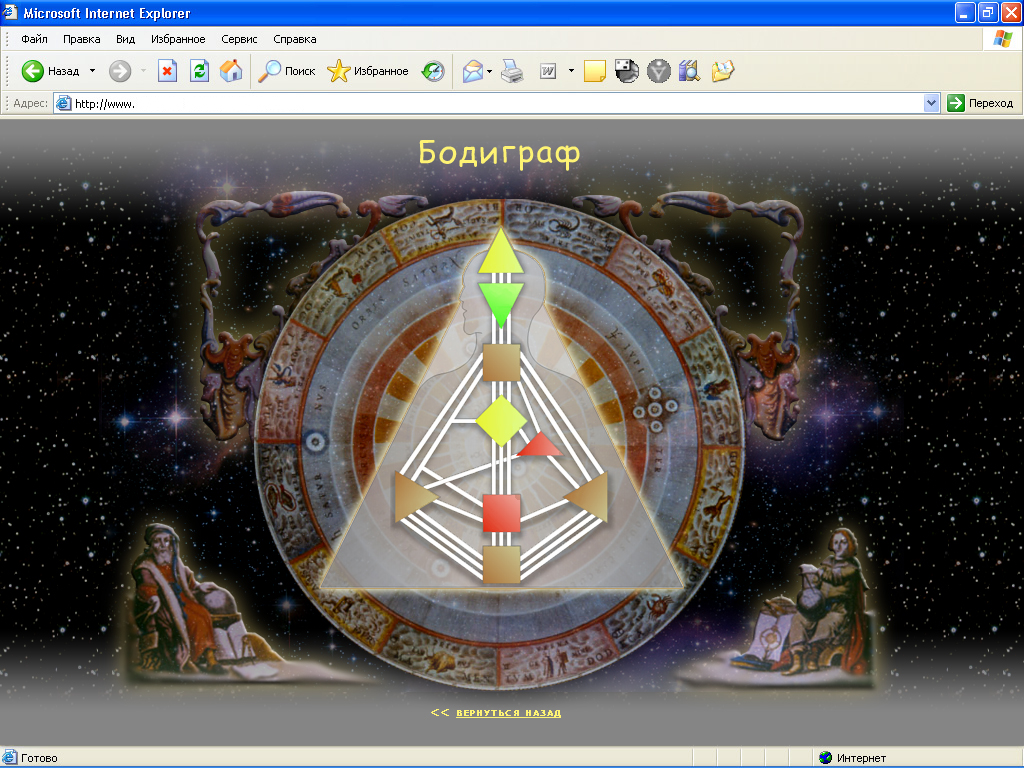Click the red Sacral center square
Image resolution: width=1024 pixels, height=768 pixels.
pos(501,513)
